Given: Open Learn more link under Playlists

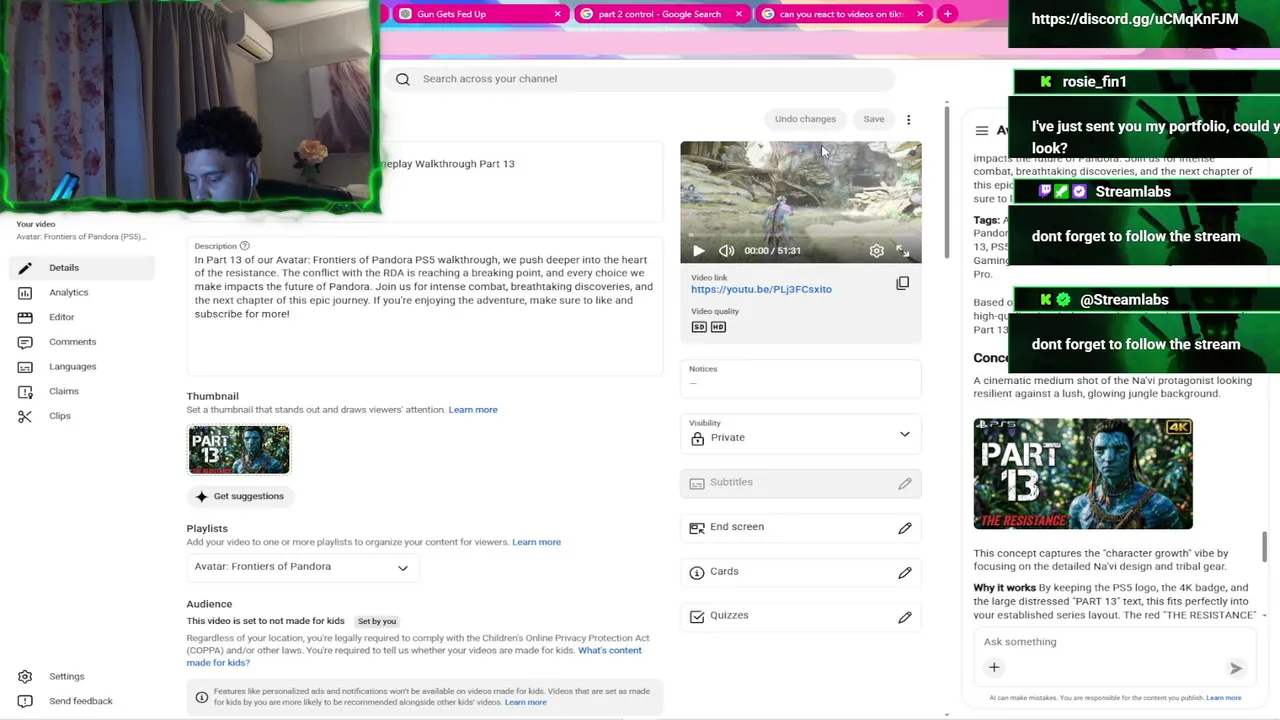Looking at the screenshot, I should (536, 542).
